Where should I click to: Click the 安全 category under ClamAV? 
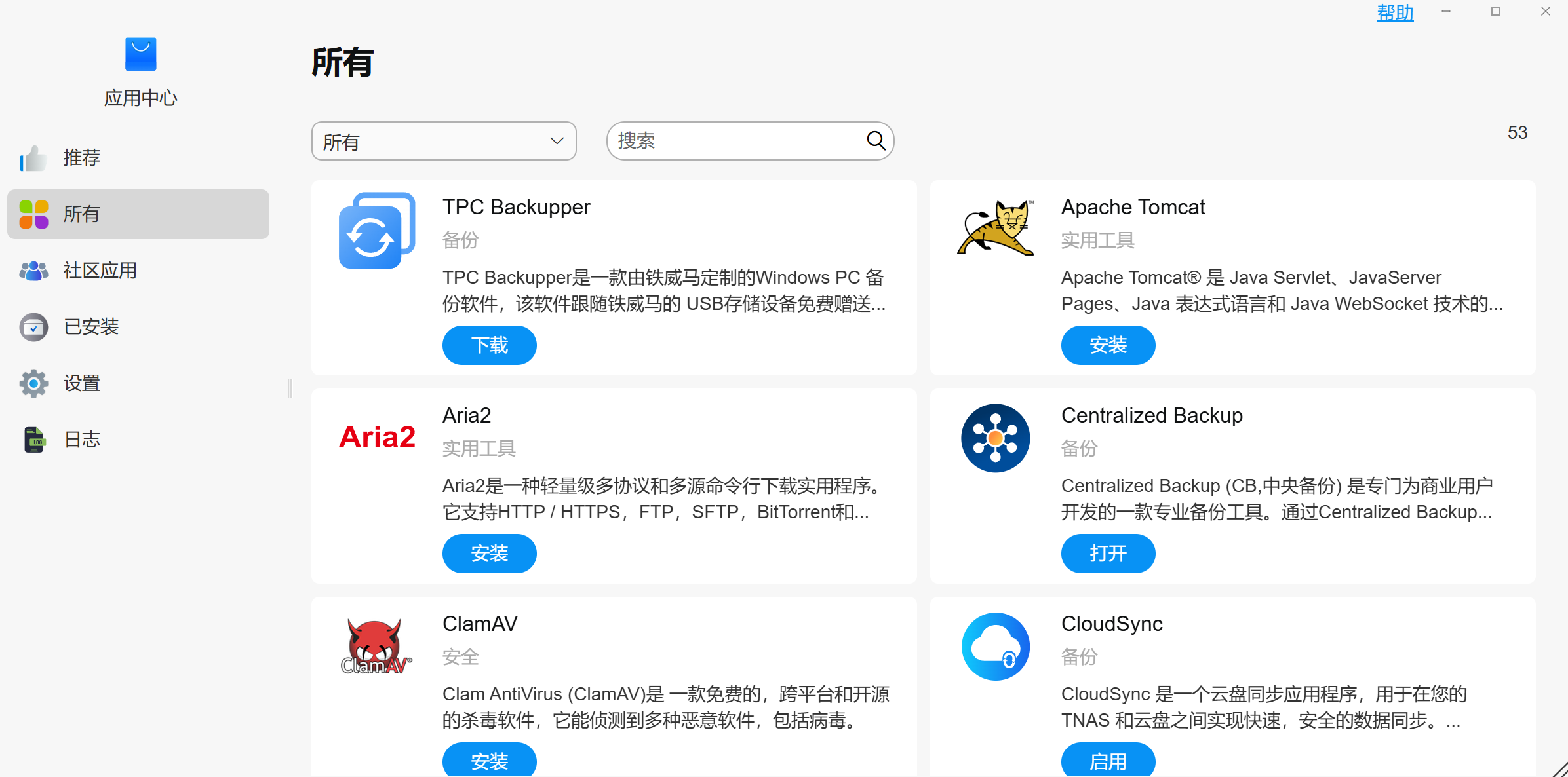pyautogui.click(x=461, y=657)
